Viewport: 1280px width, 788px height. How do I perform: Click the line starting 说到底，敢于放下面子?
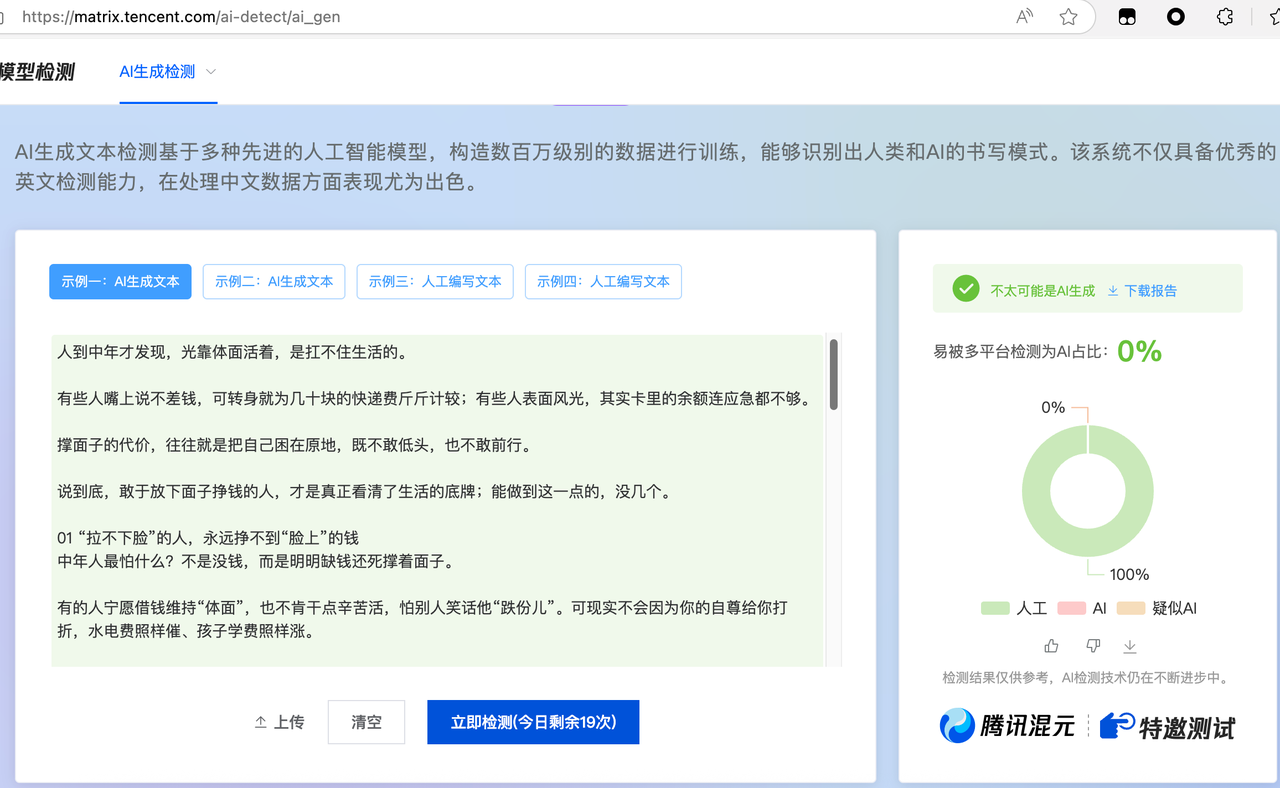pyautogui.click(x=363, y=492)
